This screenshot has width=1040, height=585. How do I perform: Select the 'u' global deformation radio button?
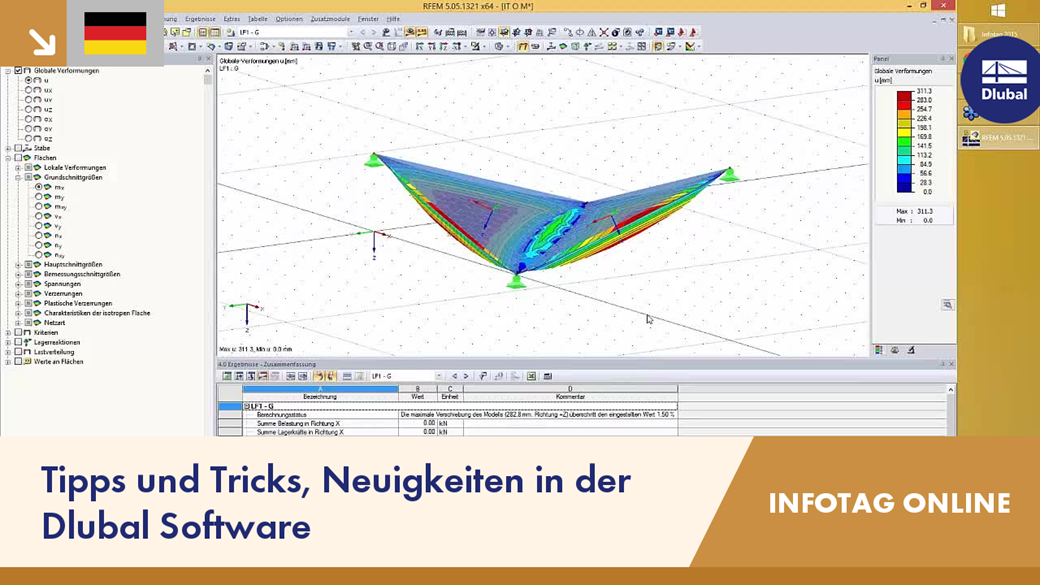(x=29, y=80)
